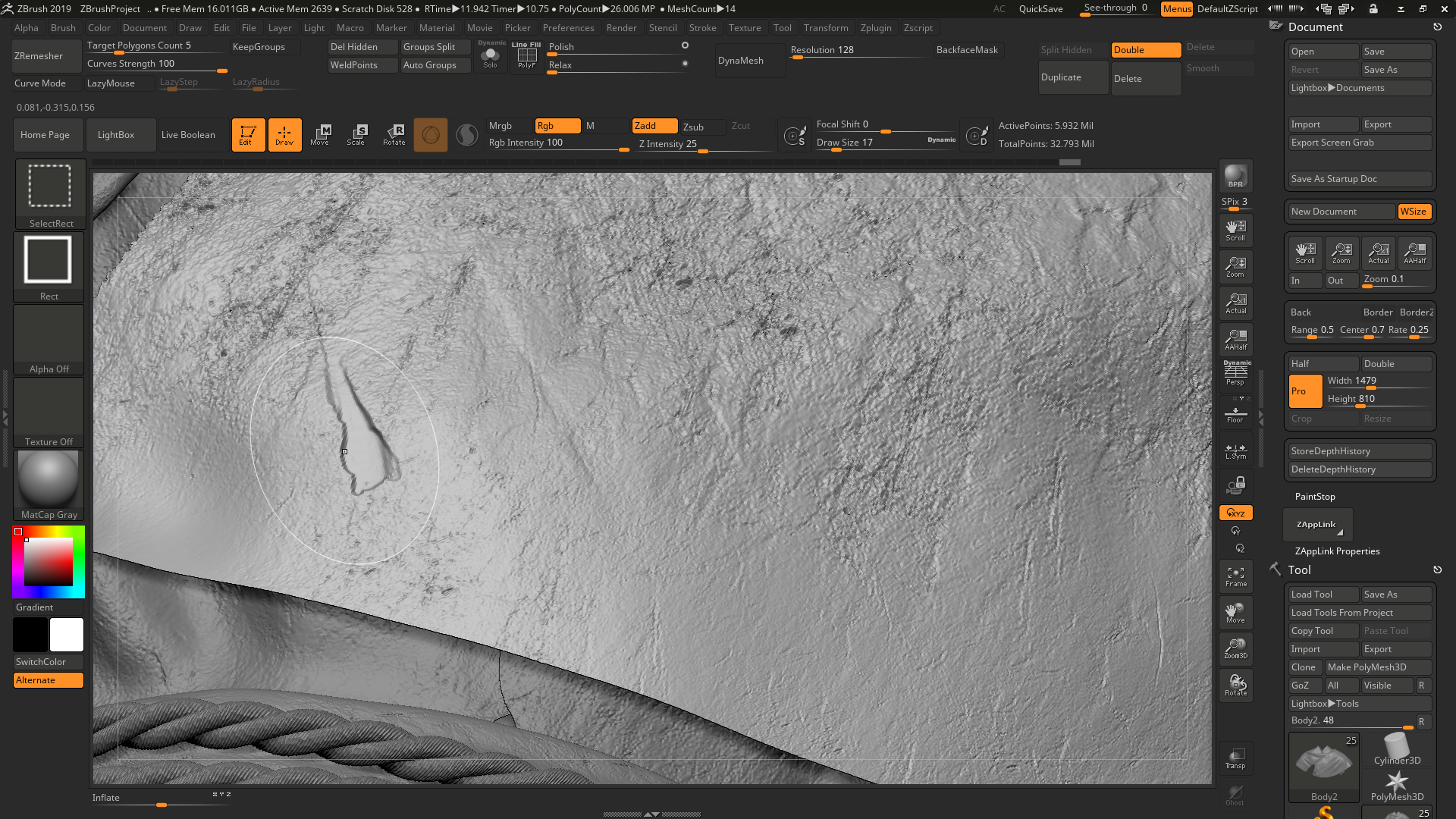Open the Zplugin menu
1456x819 pixels.
tap(876, 28)
